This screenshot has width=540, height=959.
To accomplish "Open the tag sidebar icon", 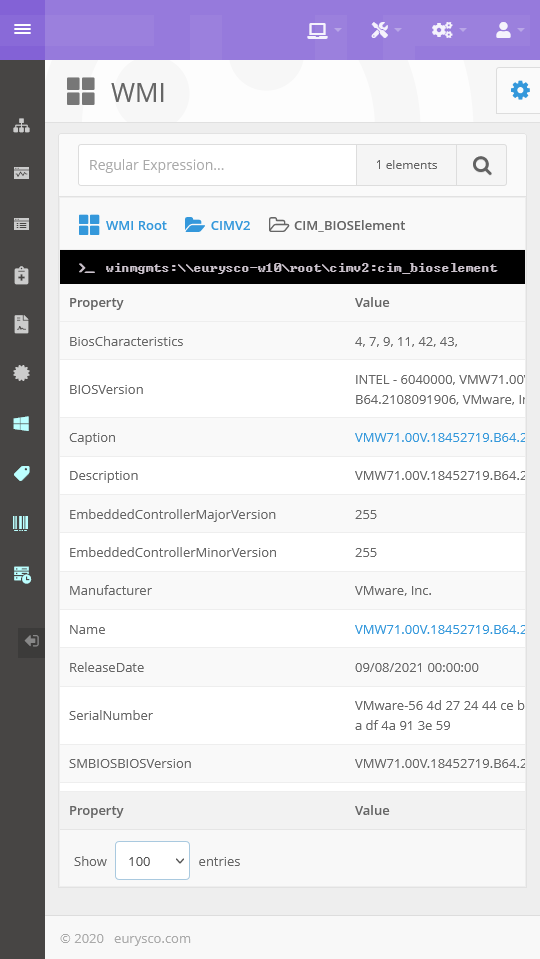I will [x=22, y=473].
